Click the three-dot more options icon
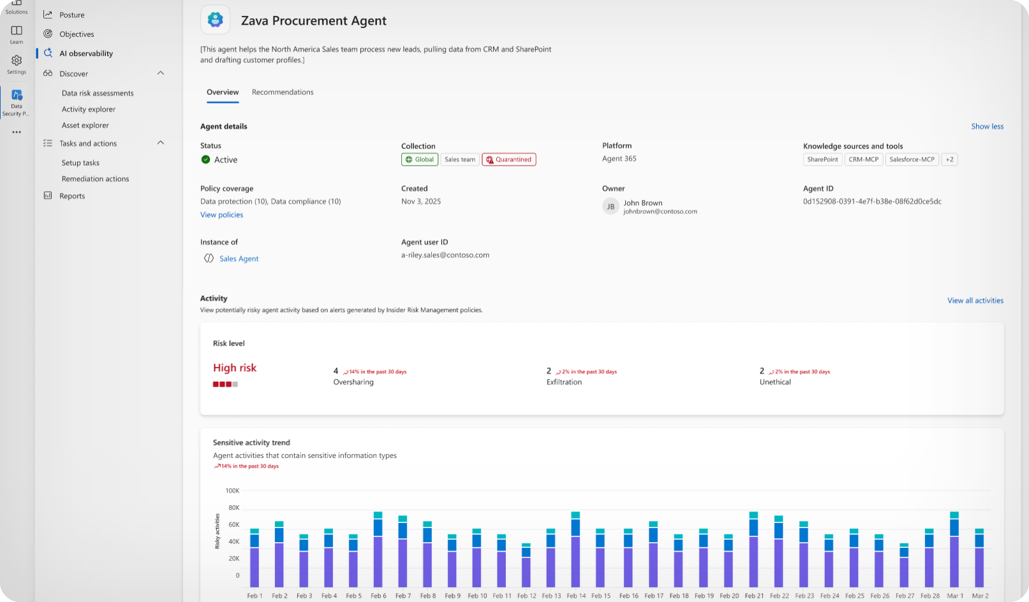 coord(16,132)
